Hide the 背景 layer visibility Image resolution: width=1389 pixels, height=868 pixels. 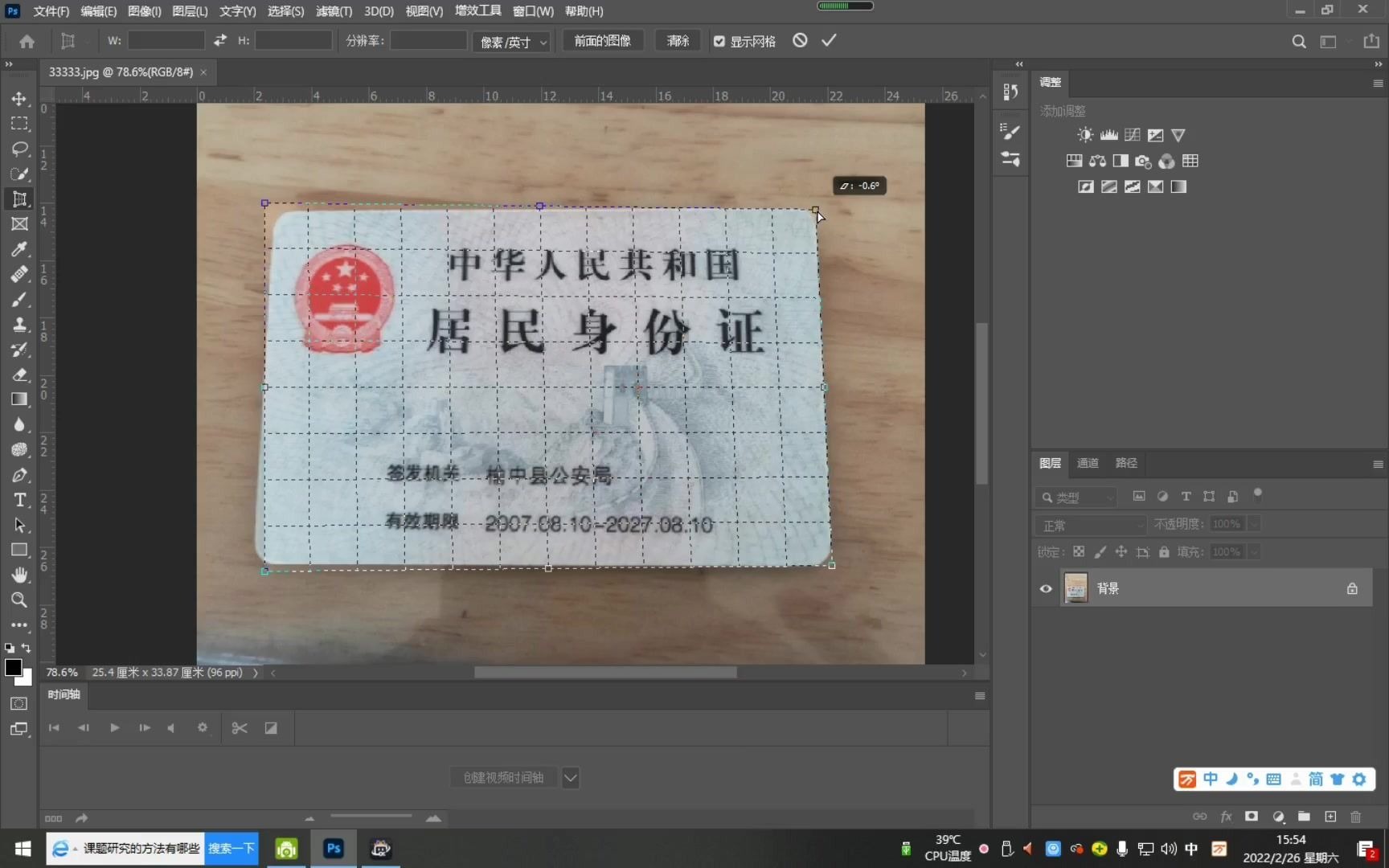pyautogui.click(x=1045, y=588)
